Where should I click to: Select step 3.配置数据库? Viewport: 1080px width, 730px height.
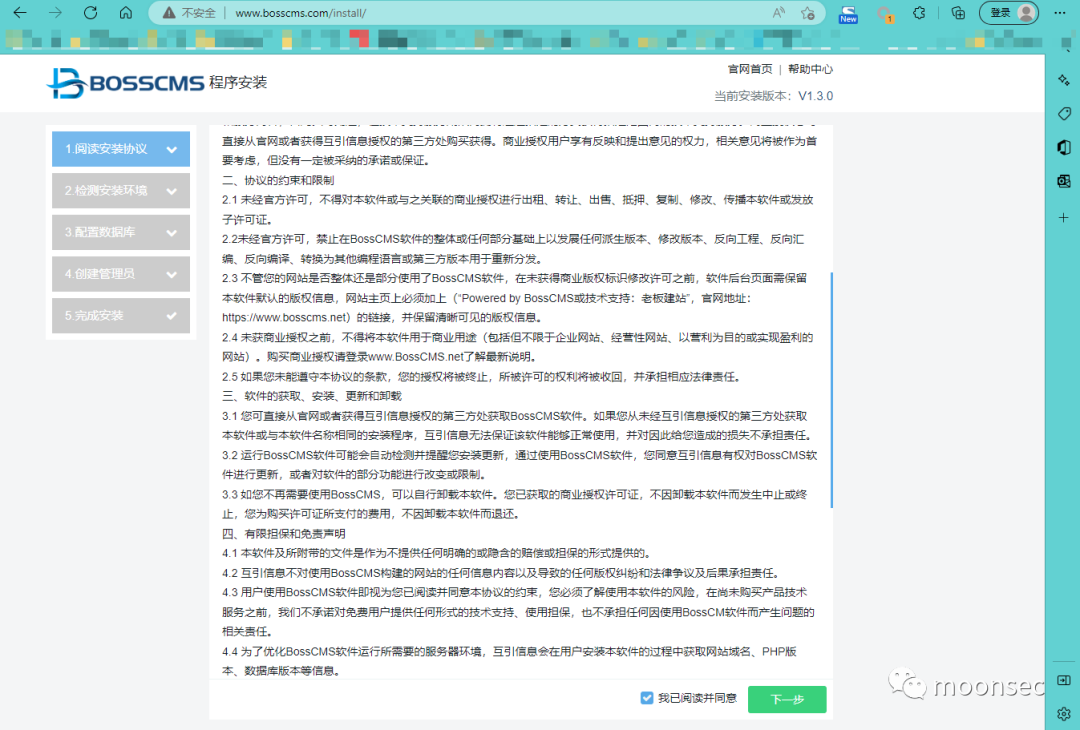[x=121, y=232]
